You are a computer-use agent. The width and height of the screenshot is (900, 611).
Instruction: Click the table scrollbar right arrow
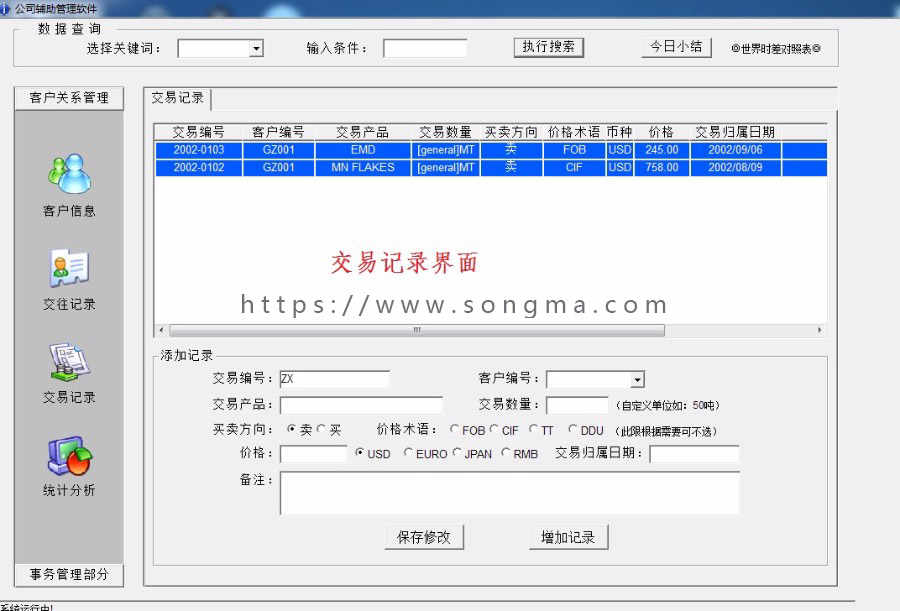[x=819, y=330]
